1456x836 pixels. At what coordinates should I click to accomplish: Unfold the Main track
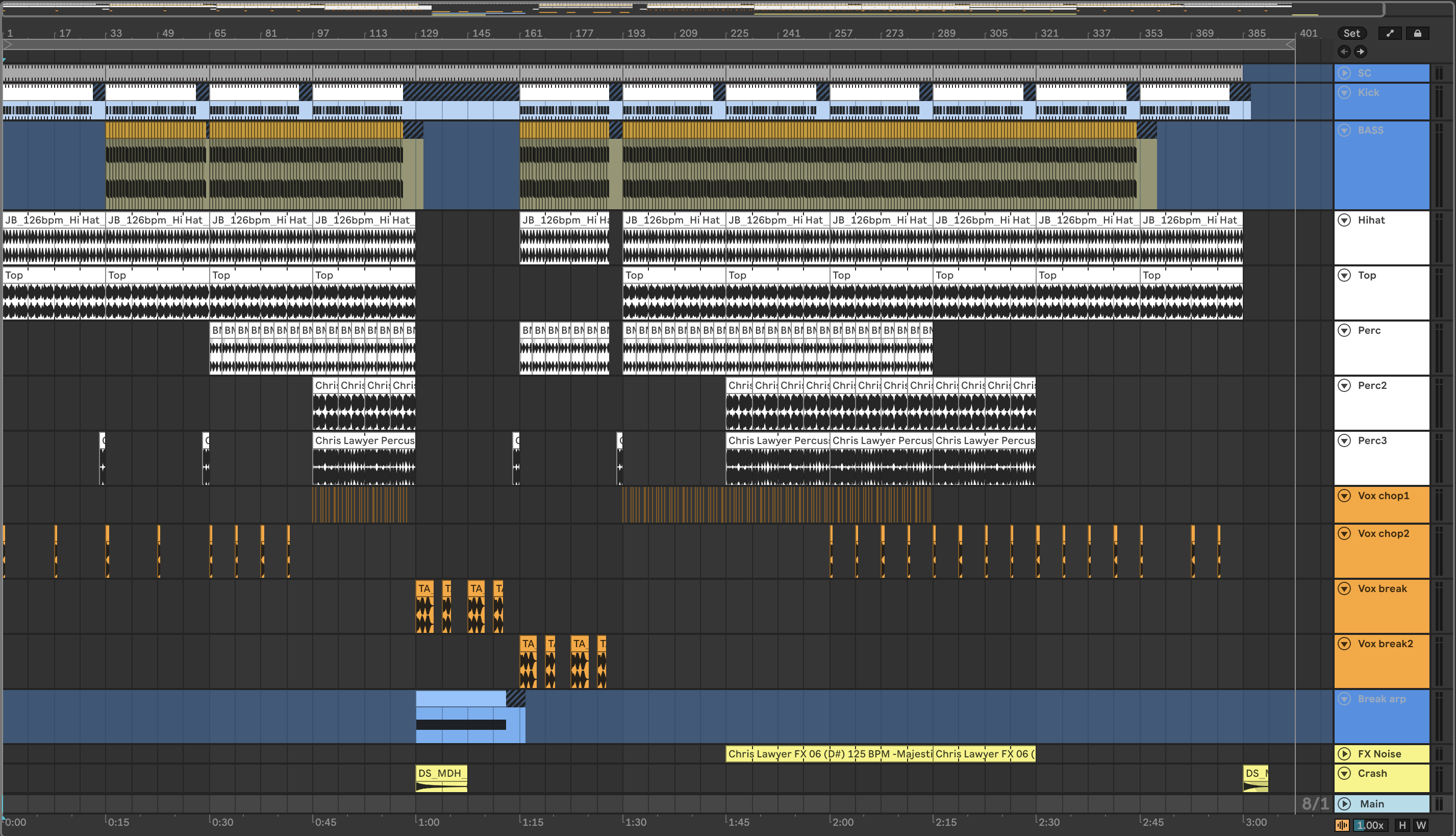click(x=1344, y=804)
